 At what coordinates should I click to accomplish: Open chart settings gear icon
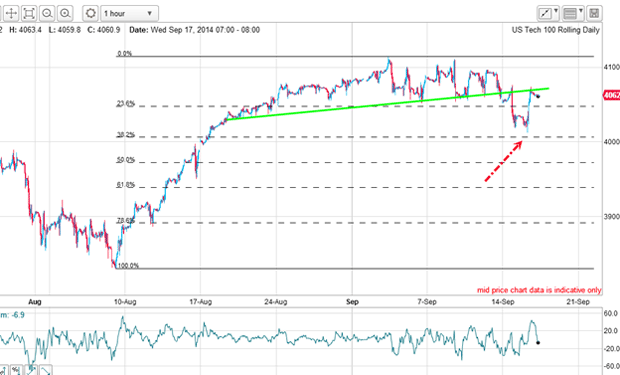91,13
